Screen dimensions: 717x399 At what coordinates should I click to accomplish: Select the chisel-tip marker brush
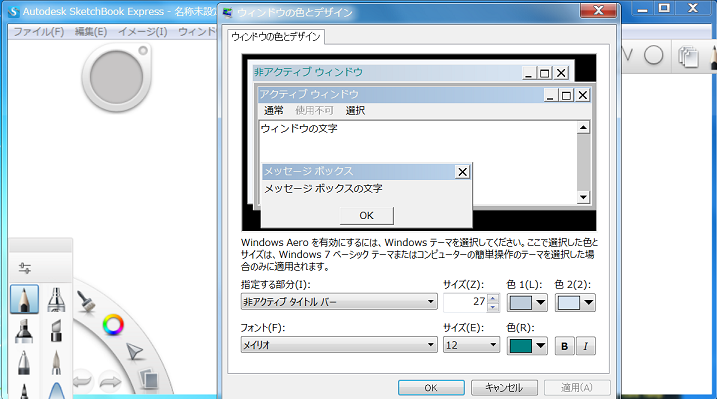coord(56,330)
